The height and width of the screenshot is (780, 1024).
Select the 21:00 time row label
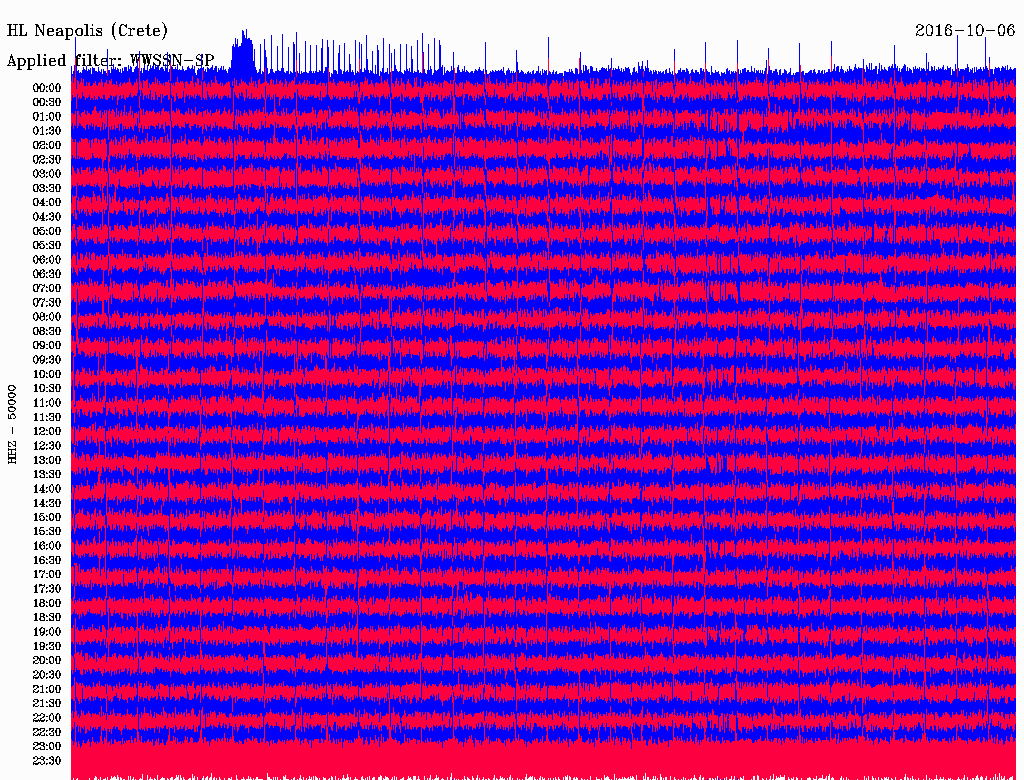[47, 689]
